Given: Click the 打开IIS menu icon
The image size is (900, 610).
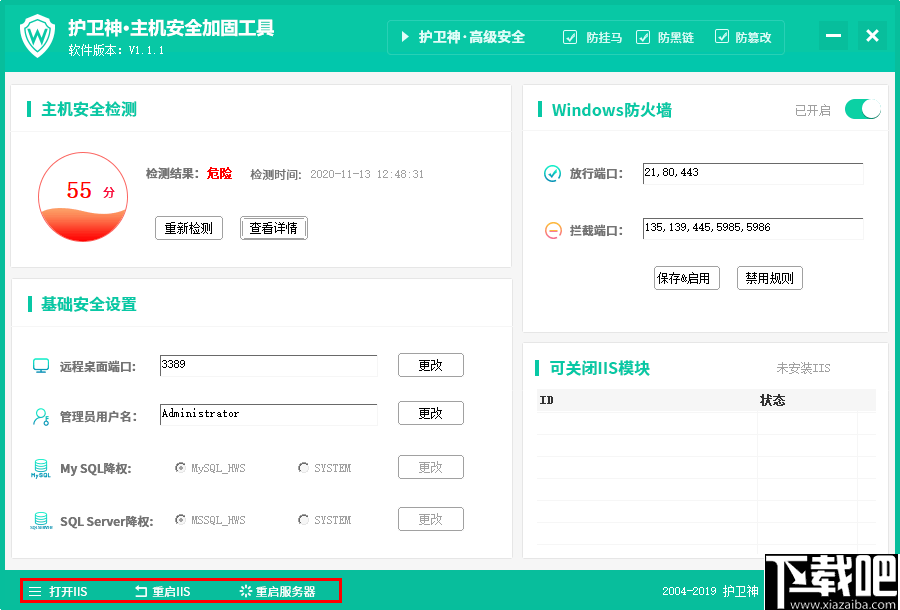Looking at the screenshot, I should pyautogui.click(x=35, y=590).
